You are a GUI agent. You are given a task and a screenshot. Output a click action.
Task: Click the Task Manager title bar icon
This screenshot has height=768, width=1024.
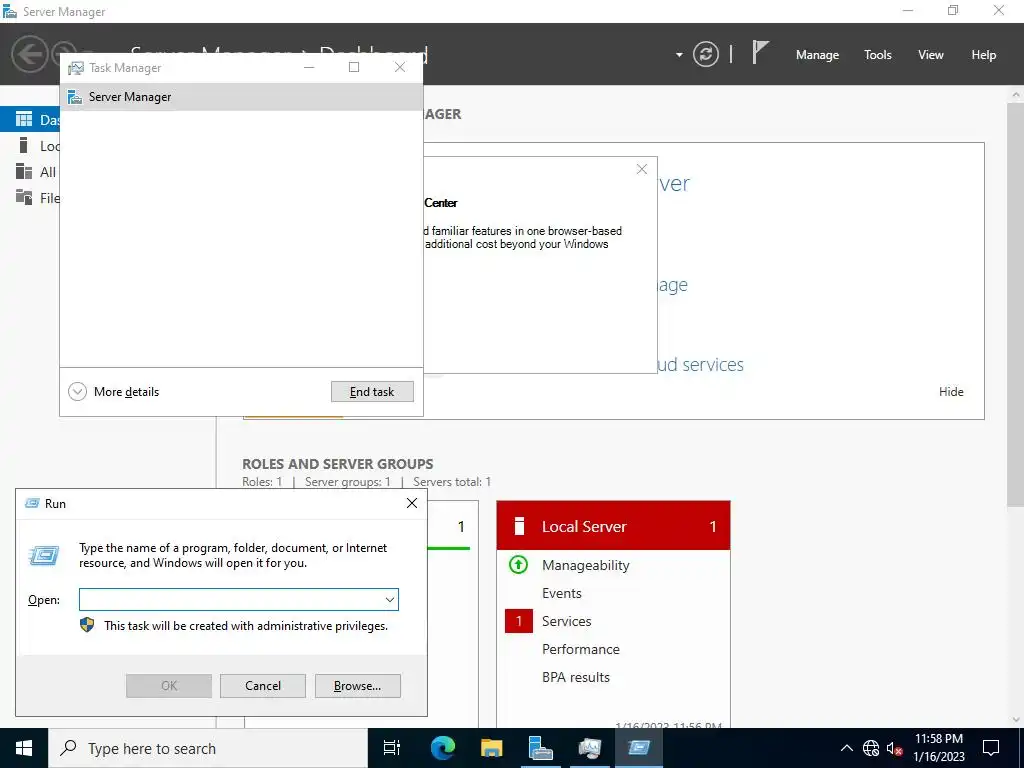76,68
